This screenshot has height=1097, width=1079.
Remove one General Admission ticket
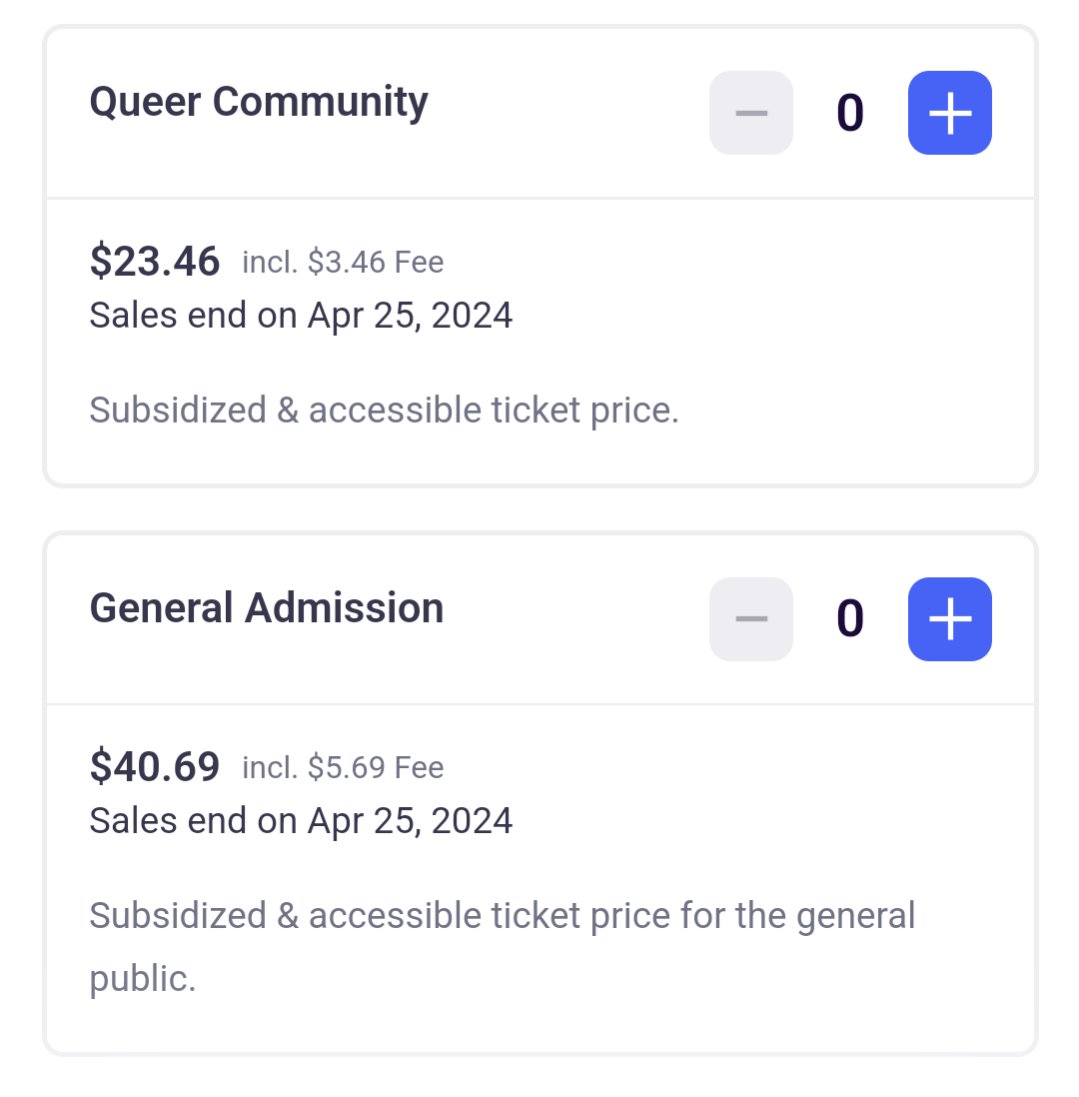tap(751, 619)
